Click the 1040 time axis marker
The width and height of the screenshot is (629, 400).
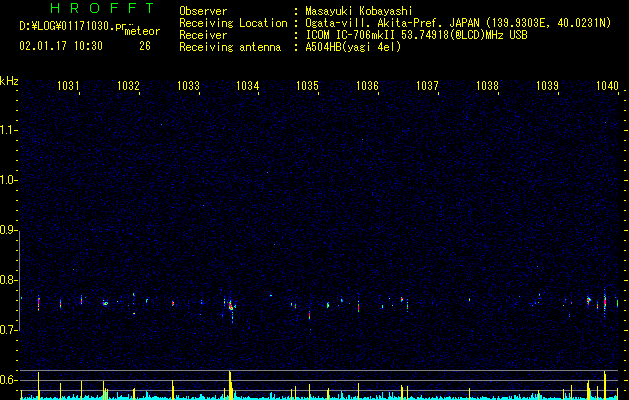click(607, 85)
